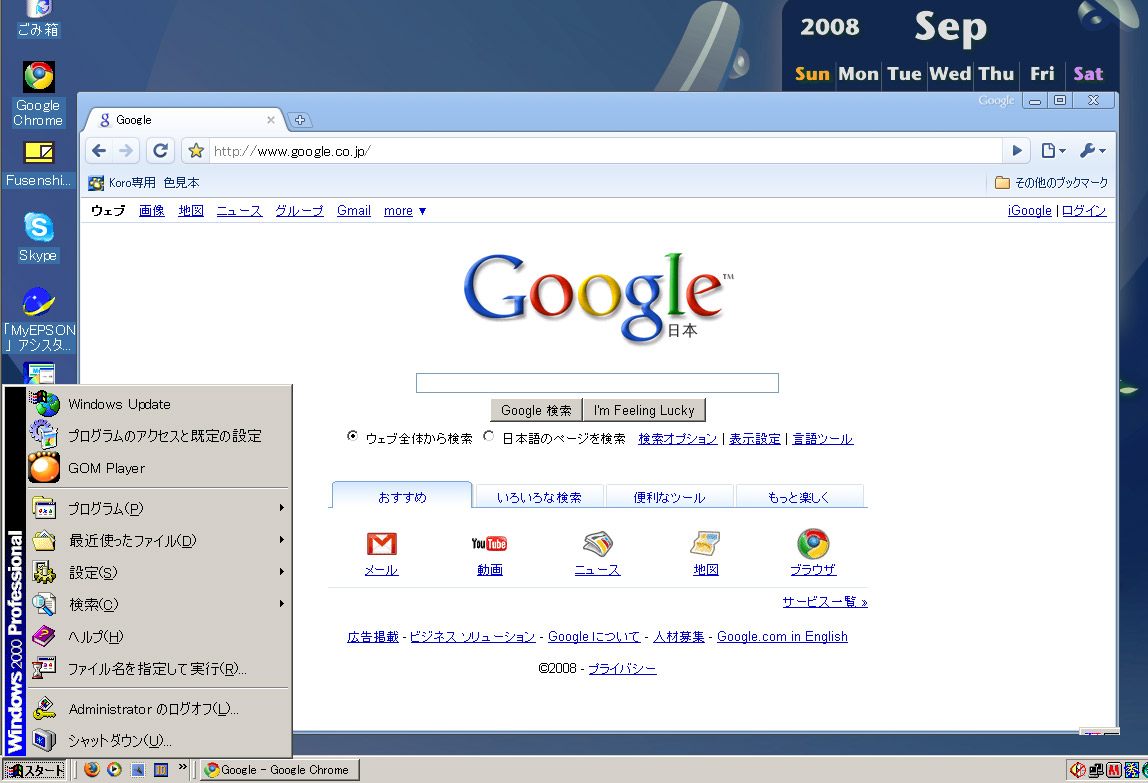Click the Google 検索 button
Screen dimensions: 1148x783
536,410
